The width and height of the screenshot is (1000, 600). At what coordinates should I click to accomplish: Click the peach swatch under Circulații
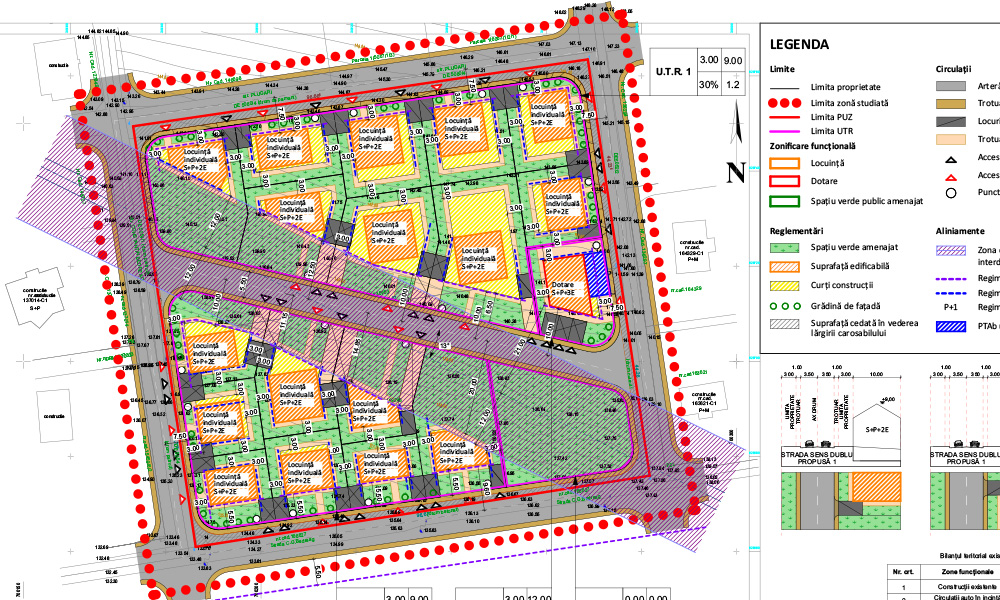click(x=950, y=140)
